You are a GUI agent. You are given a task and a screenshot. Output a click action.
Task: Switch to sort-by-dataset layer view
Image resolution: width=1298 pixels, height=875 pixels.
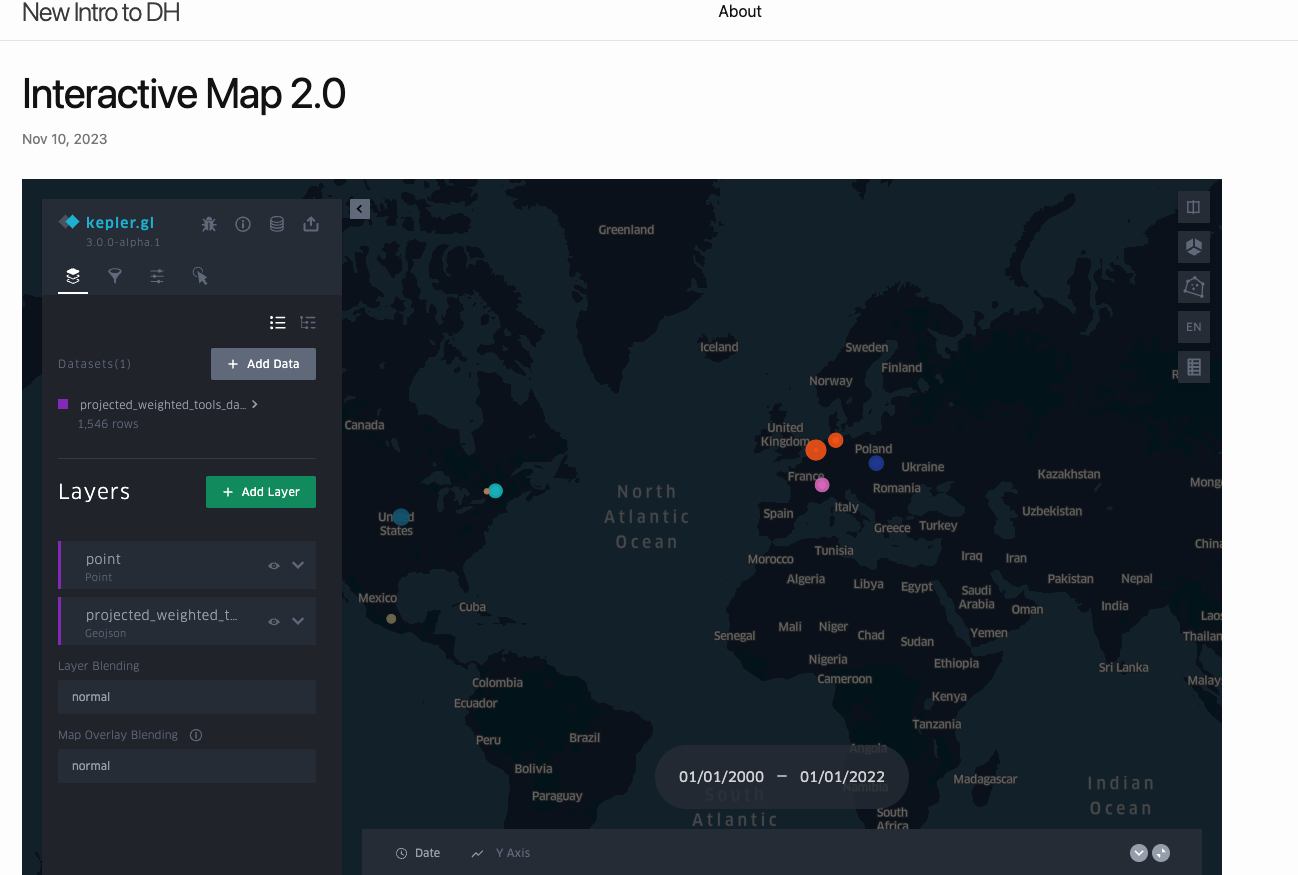[308, 323]
